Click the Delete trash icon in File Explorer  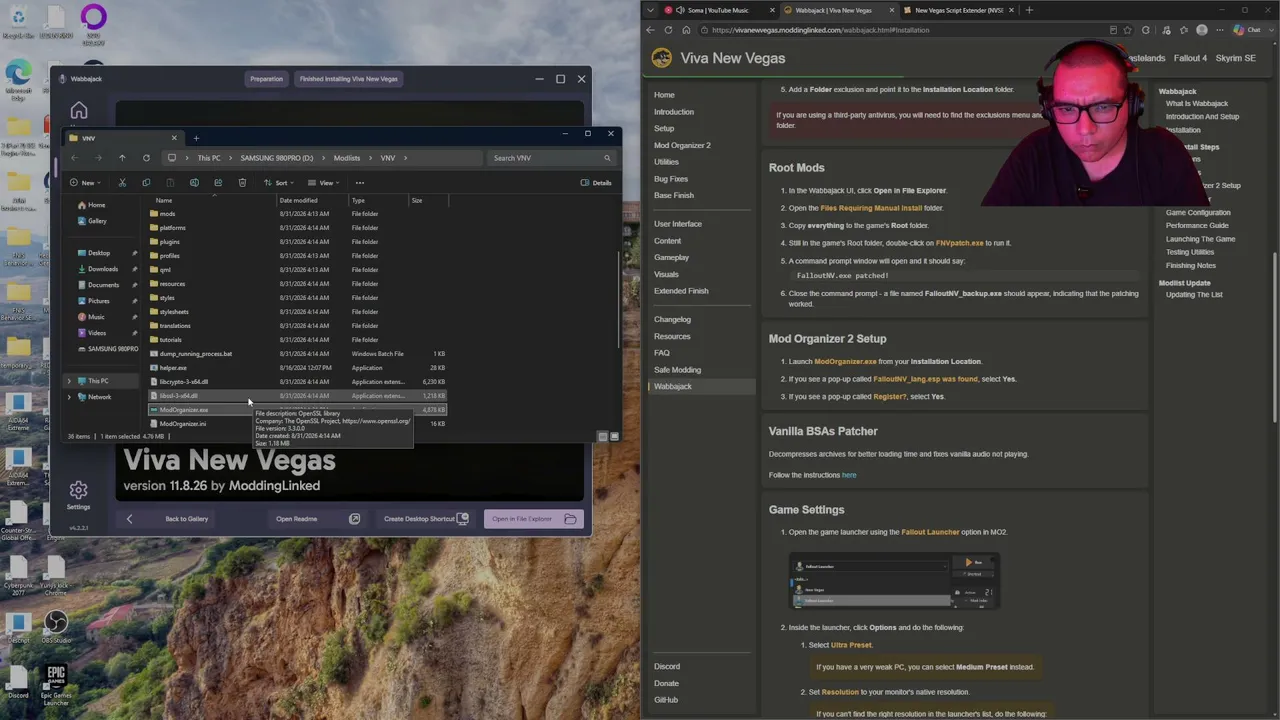point(242,183)
